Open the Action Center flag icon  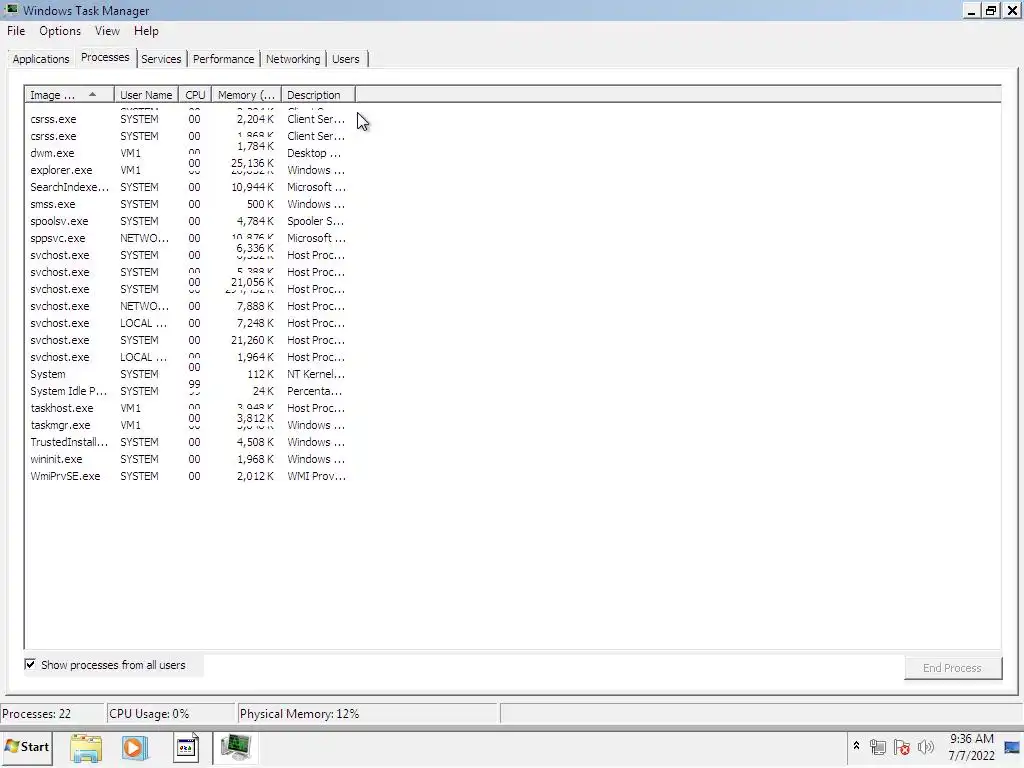[x=902, y=747]
